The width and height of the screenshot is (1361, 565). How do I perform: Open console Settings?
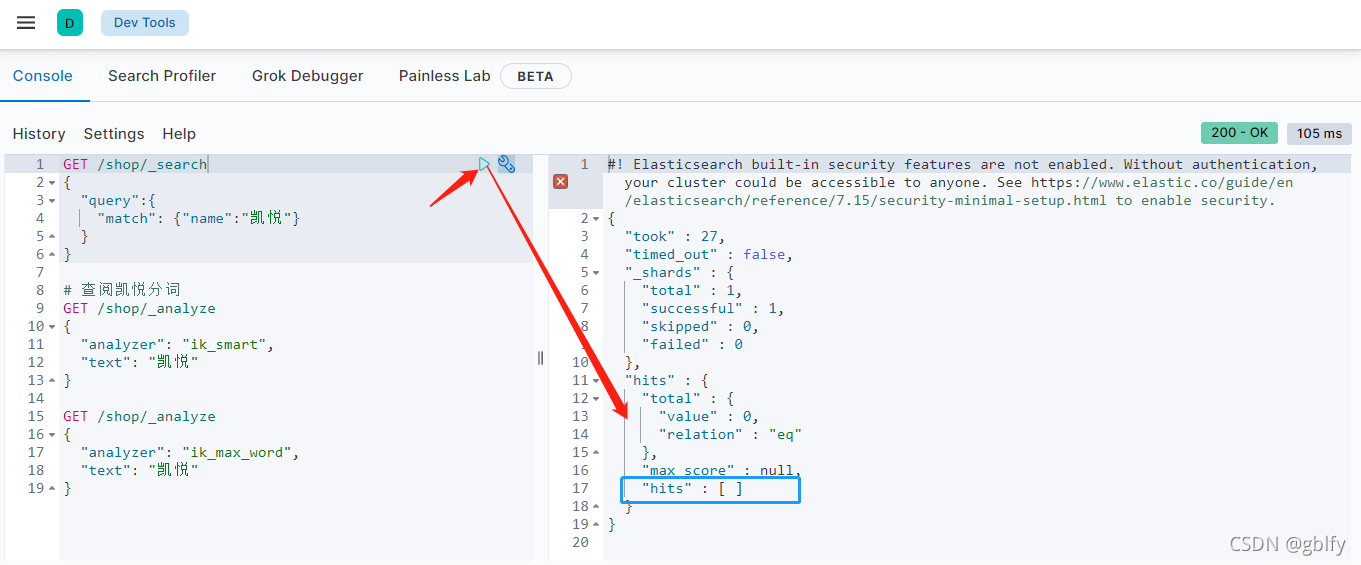point(114,134)
